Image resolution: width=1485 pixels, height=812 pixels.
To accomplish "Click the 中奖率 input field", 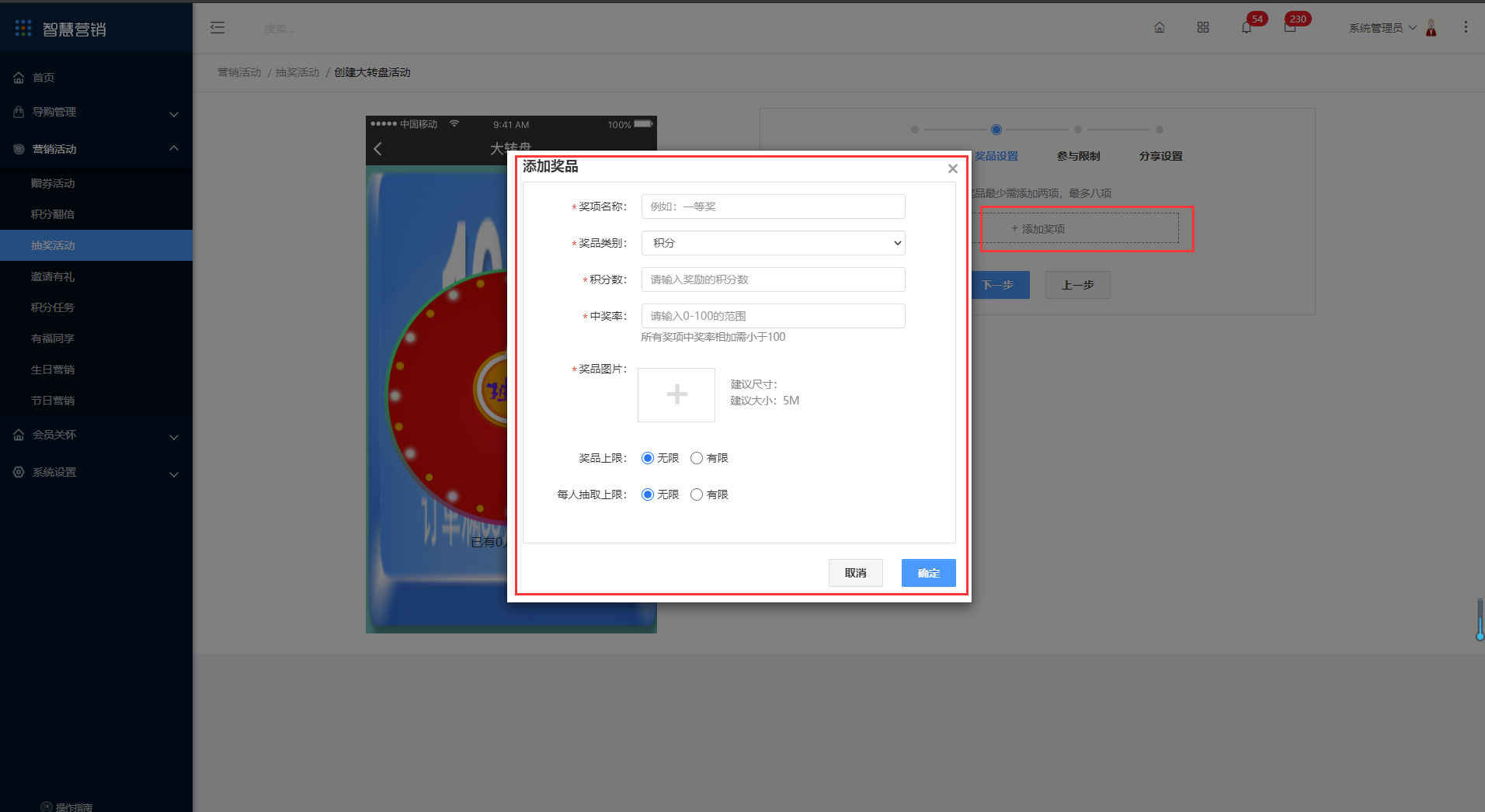I will (x=774, y=316).
